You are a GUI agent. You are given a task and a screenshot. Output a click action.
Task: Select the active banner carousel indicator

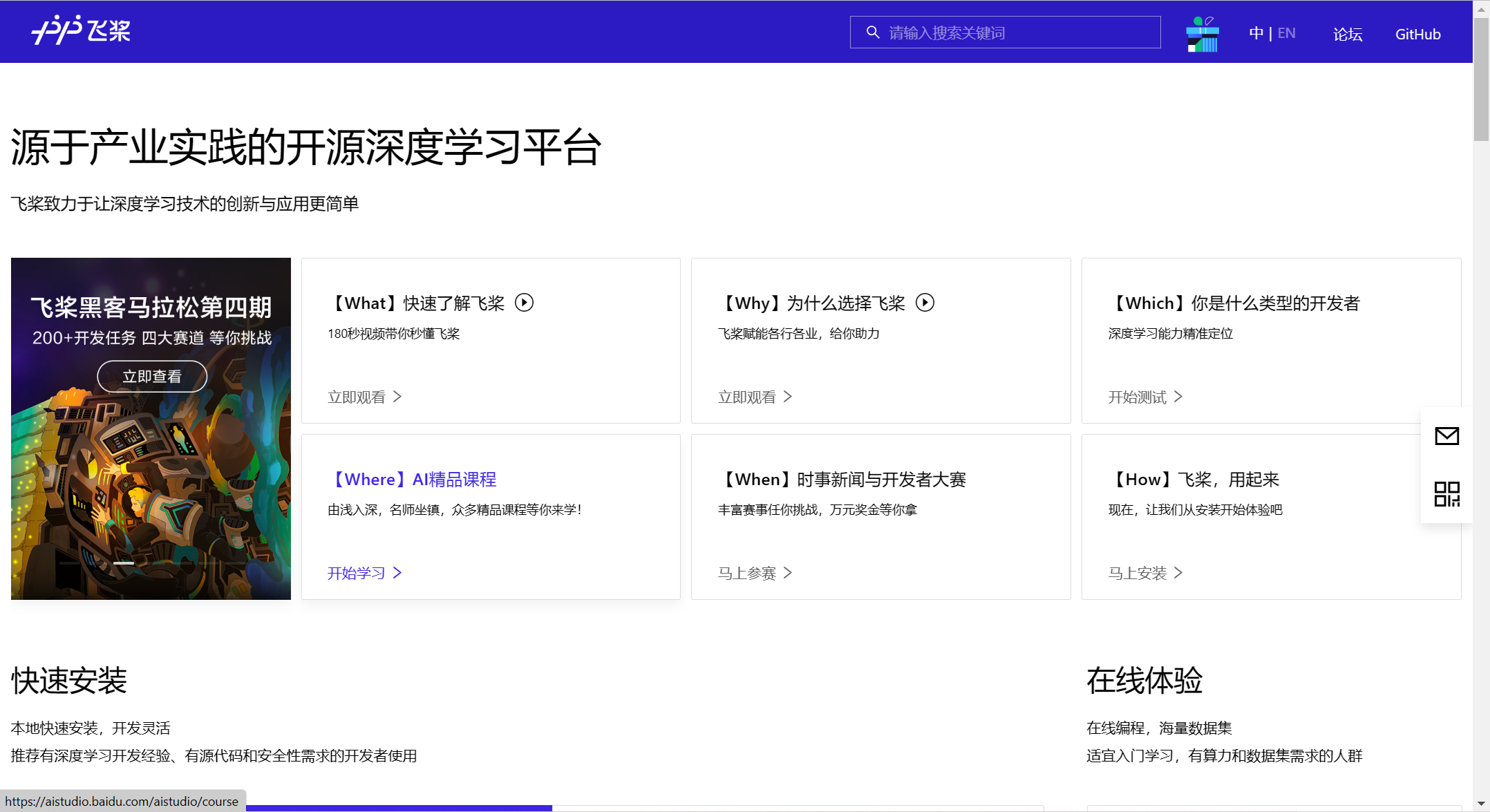124,563
